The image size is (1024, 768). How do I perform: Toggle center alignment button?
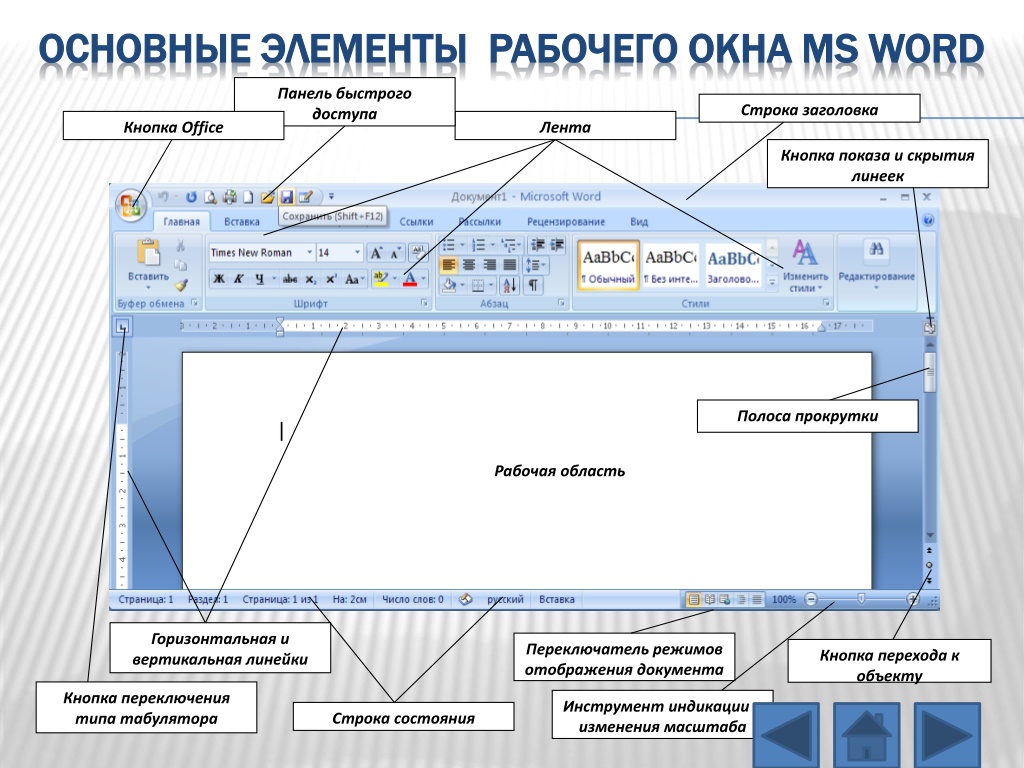click(469, 264)
